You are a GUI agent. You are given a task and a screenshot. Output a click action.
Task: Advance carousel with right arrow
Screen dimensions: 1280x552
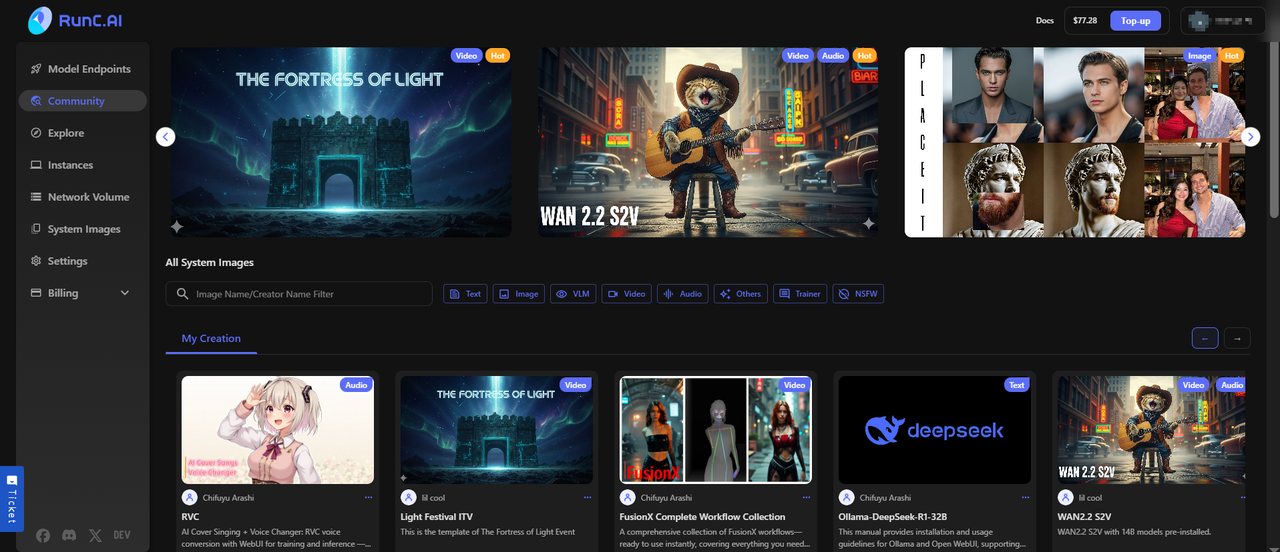pyautogui.click(x=1250, y=137)
